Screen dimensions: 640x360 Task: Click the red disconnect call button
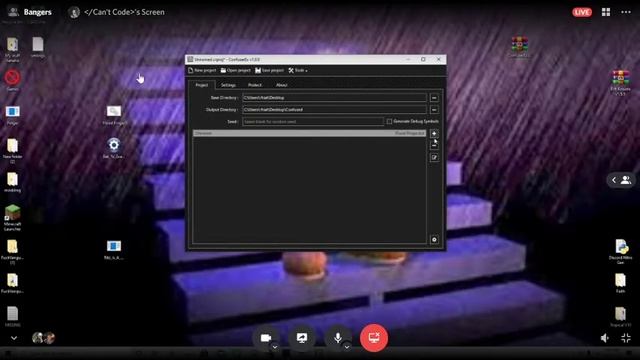[374, 338]
